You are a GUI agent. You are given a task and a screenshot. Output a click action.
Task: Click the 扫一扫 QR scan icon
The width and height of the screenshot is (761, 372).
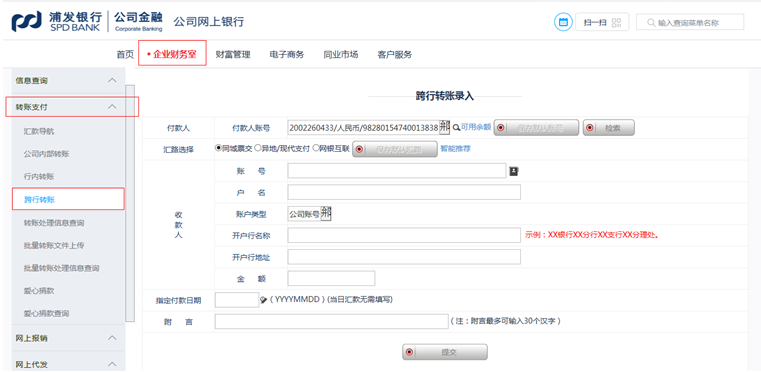click(x=616, y=22)
